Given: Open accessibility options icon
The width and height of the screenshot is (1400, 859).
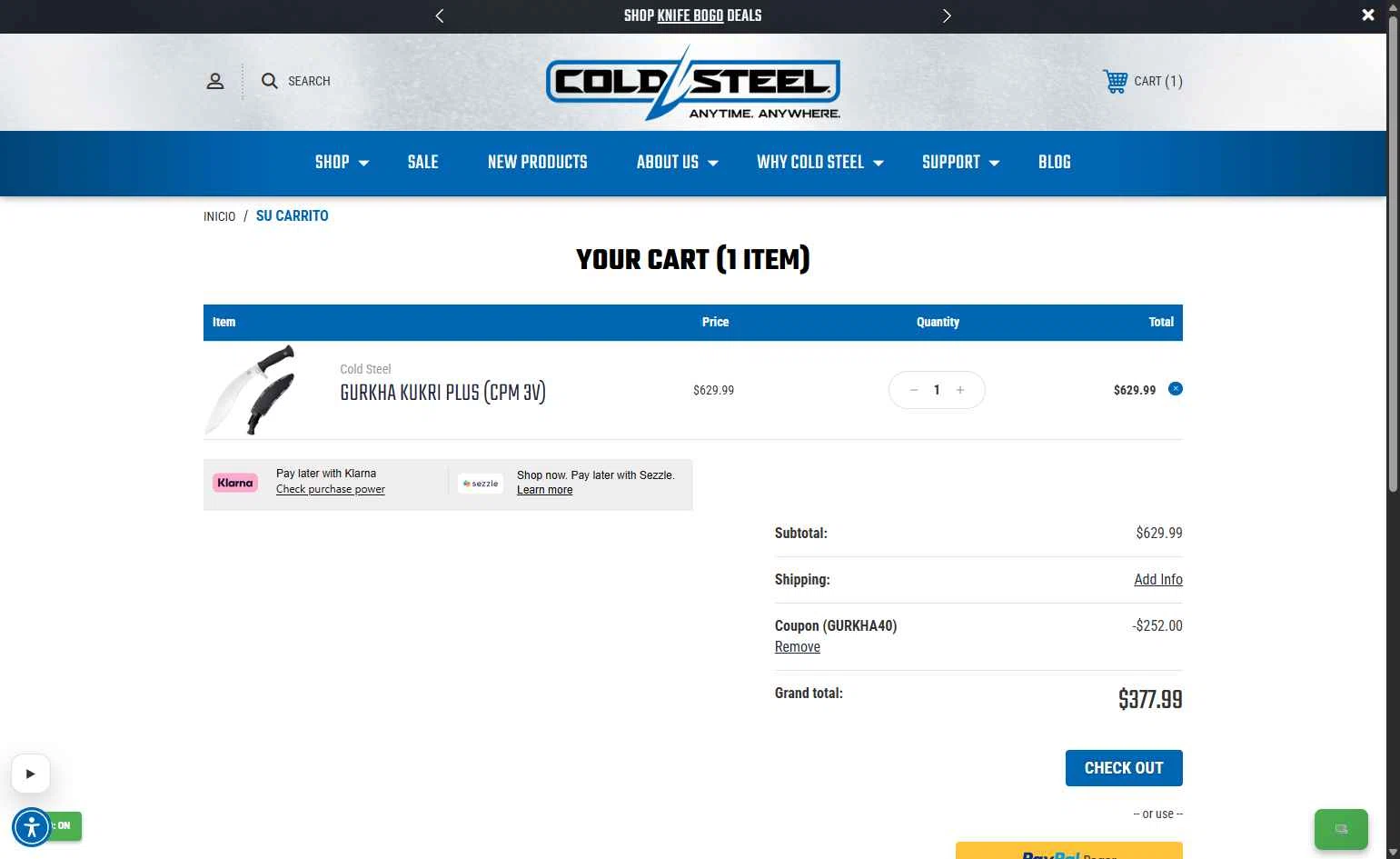Looking at the screenshot, I should point(32,827).
